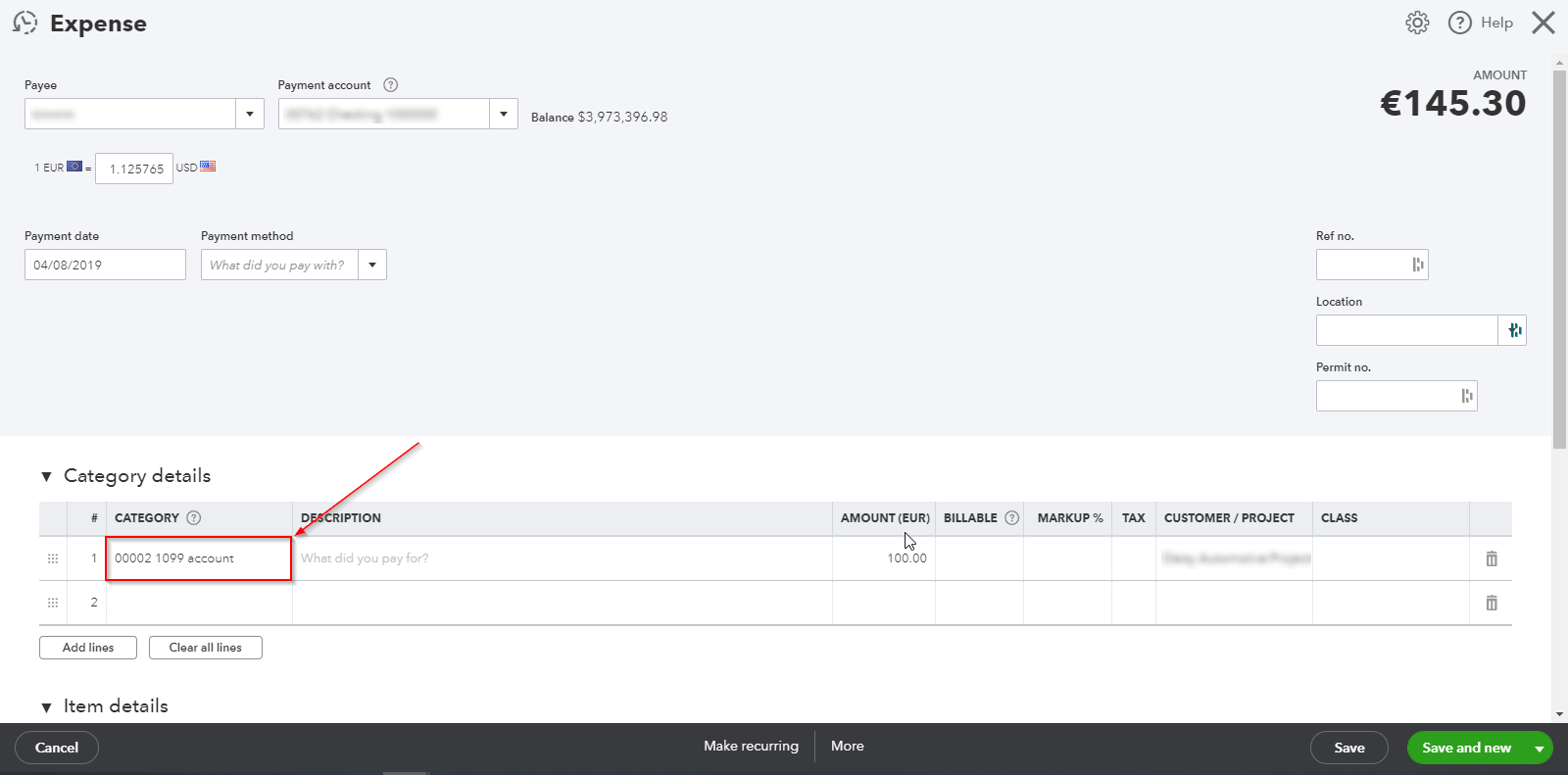Click the USD flag icon

(208, 167)
